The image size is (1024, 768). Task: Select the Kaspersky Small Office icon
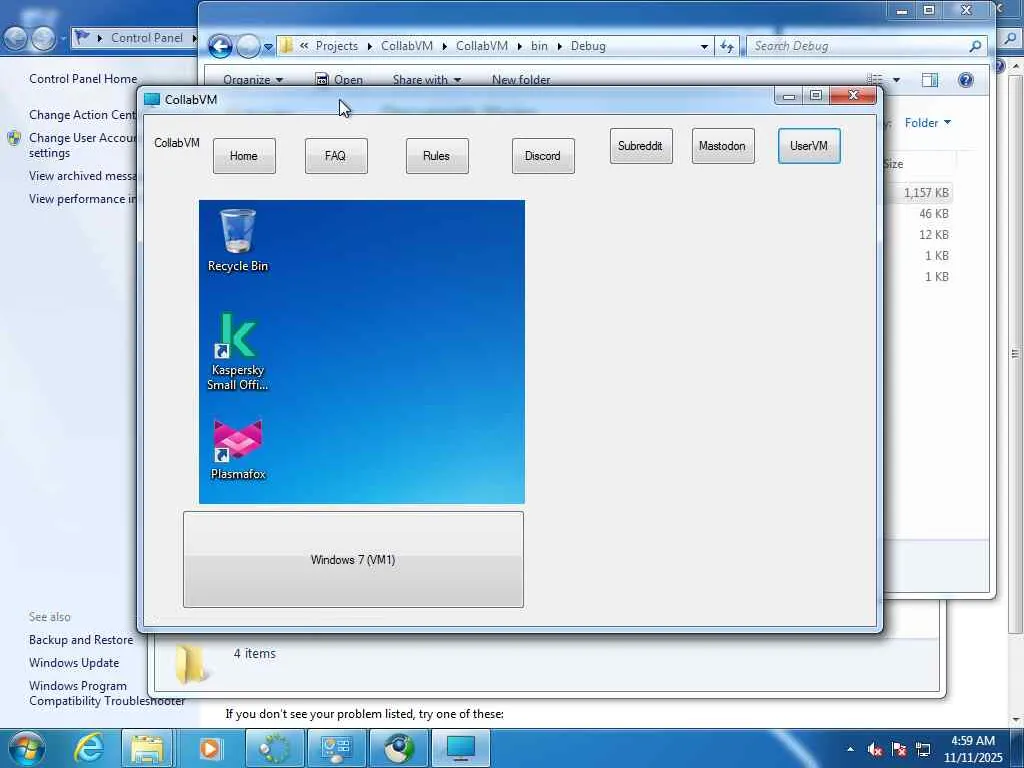(238, 351)
